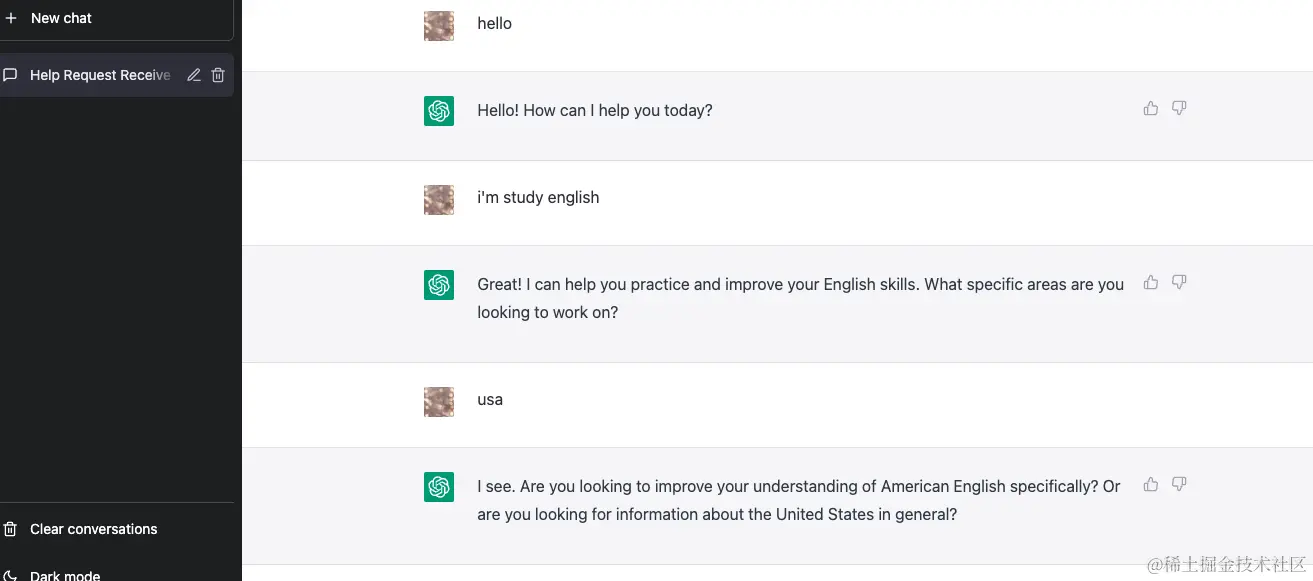The width and height of the screenshot is (1313, 581).
Task: Click the ChatGPT logo beside first reply
Action: coord(439,111)
